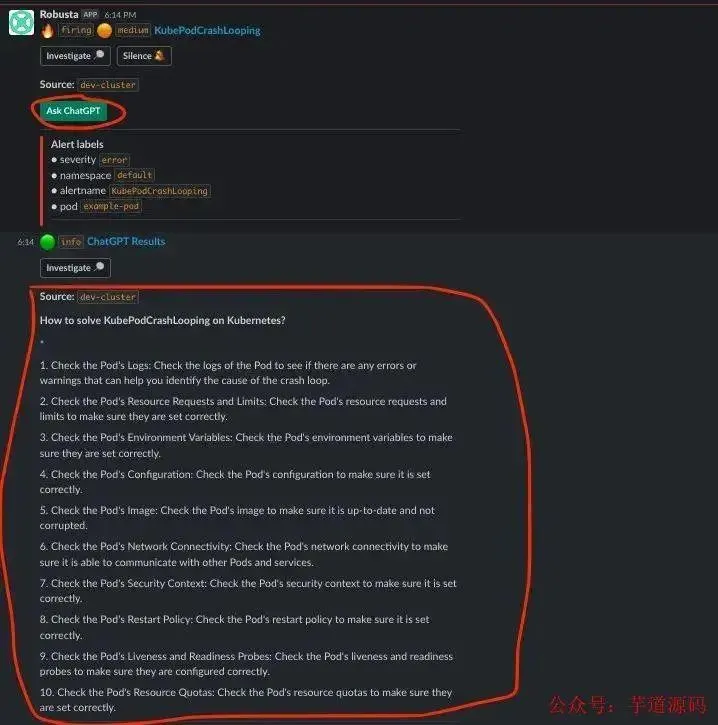Viewport: 718px width, 725px height.
Task: Click the firing status tag
Action: click(x=76, y=31)
